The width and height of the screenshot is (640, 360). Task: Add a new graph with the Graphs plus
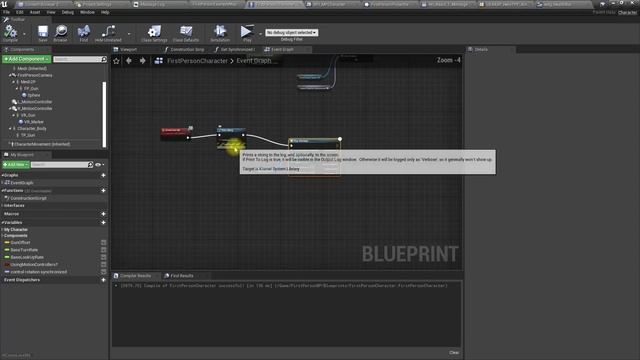[x=103, y=175]
